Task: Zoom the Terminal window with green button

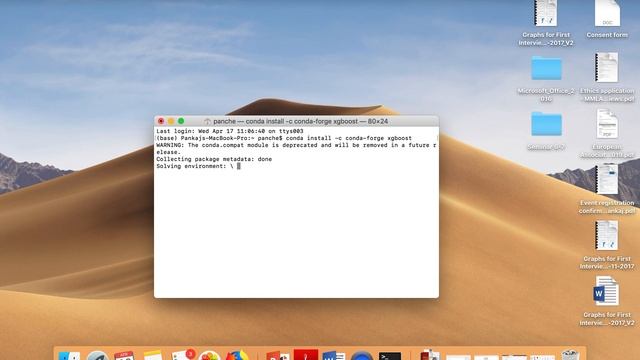Action: click(x=181, y=121)
